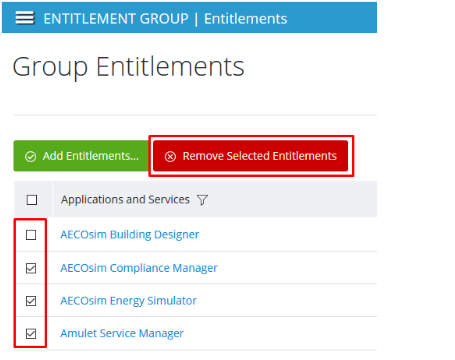455x360 pixels.
Task: Open the AECOsim Compliance Manager link
Action: [139, 268]
